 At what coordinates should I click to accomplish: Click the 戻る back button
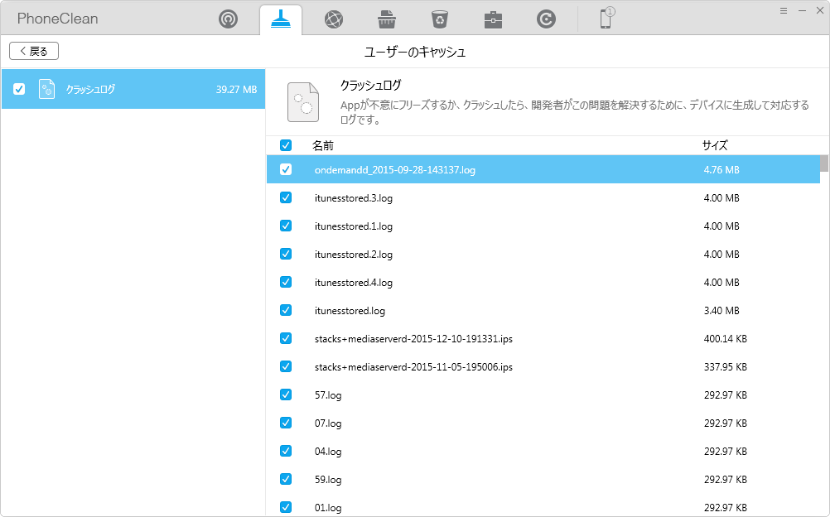point(34,51)
